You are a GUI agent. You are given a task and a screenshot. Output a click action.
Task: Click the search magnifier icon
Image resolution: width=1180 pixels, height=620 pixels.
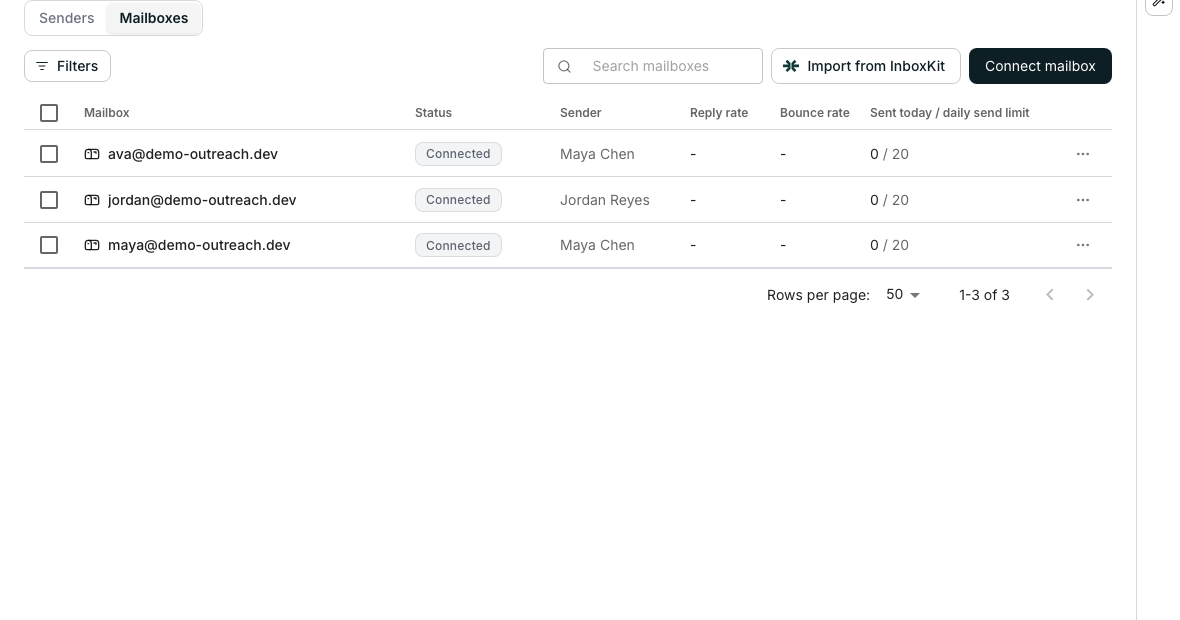point(564,66)
